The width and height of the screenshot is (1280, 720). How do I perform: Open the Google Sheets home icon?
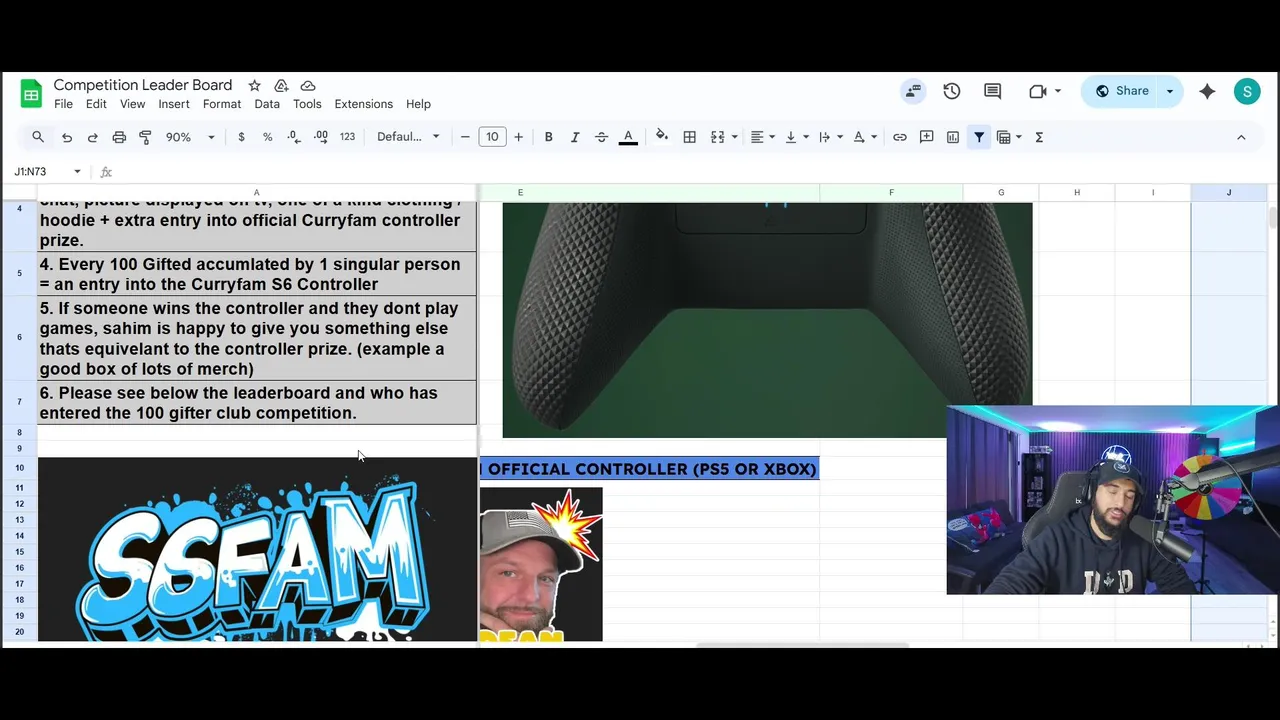(31, 94)
